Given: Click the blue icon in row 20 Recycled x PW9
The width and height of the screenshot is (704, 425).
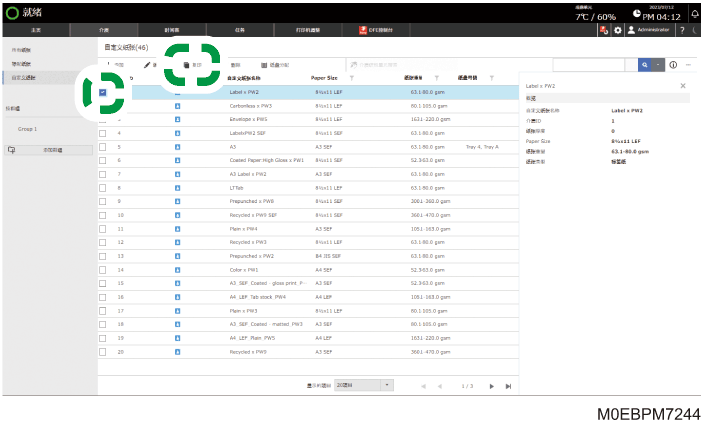Looking at the screenshot, I should click(x=177, y=352).
